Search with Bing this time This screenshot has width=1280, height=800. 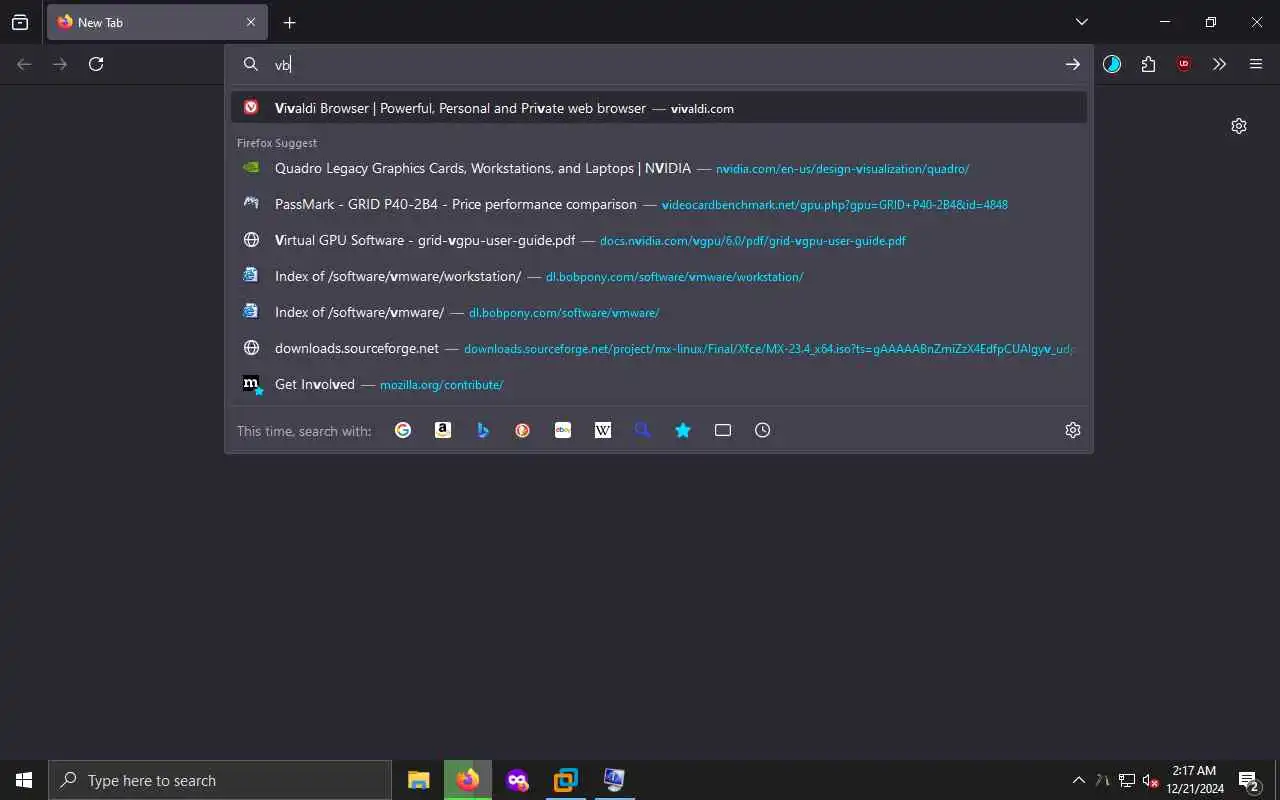(x=483, y=430)
